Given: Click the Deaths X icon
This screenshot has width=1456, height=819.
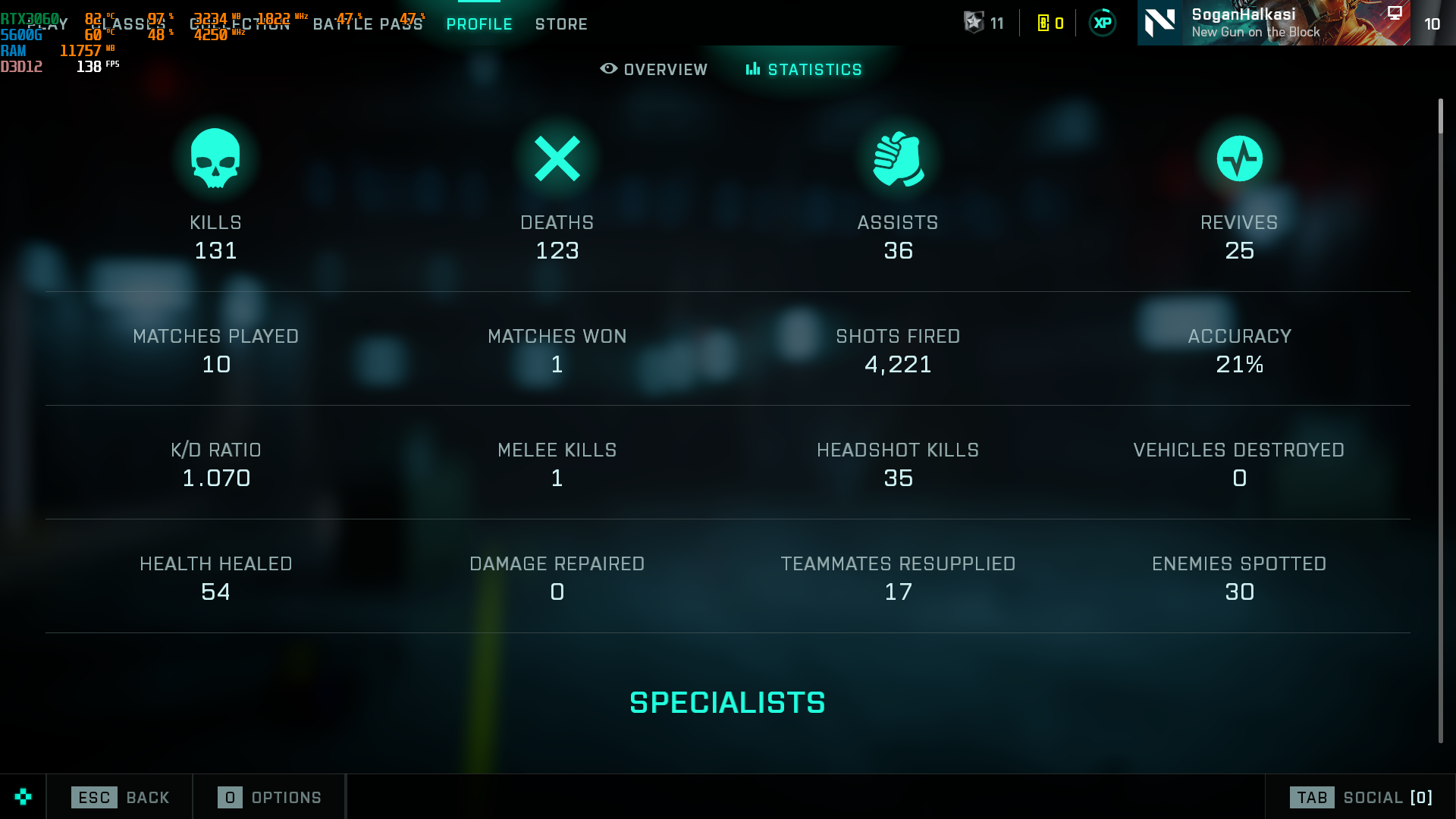Looking at the screenshot, I should [x=557, y=158].
